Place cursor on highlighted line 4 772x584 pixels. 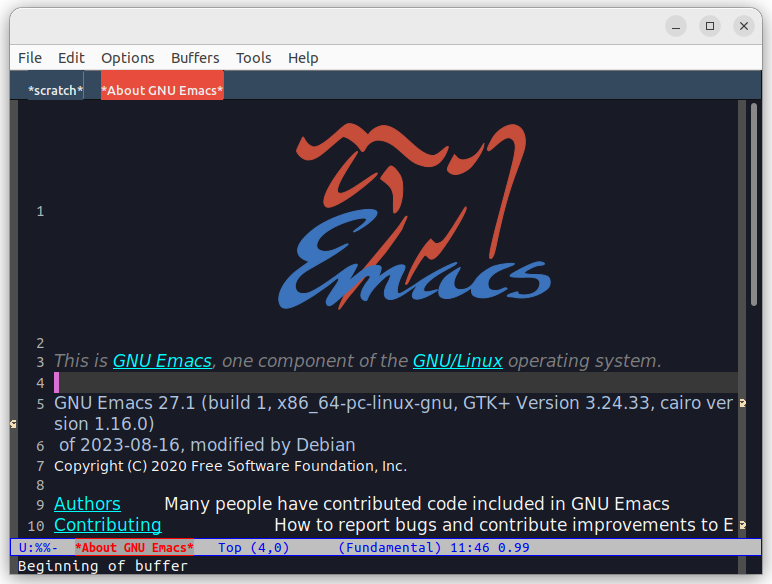coord(396,383)
